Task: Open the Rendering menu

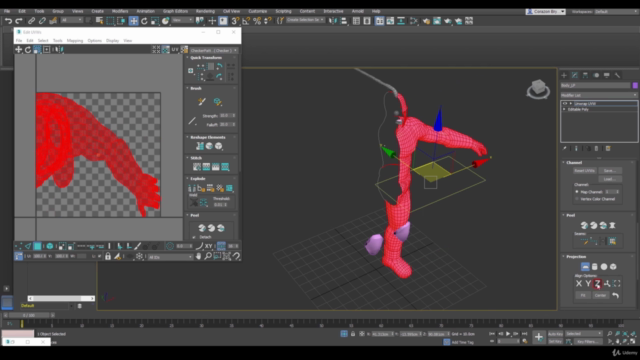Action: (205, 11)
